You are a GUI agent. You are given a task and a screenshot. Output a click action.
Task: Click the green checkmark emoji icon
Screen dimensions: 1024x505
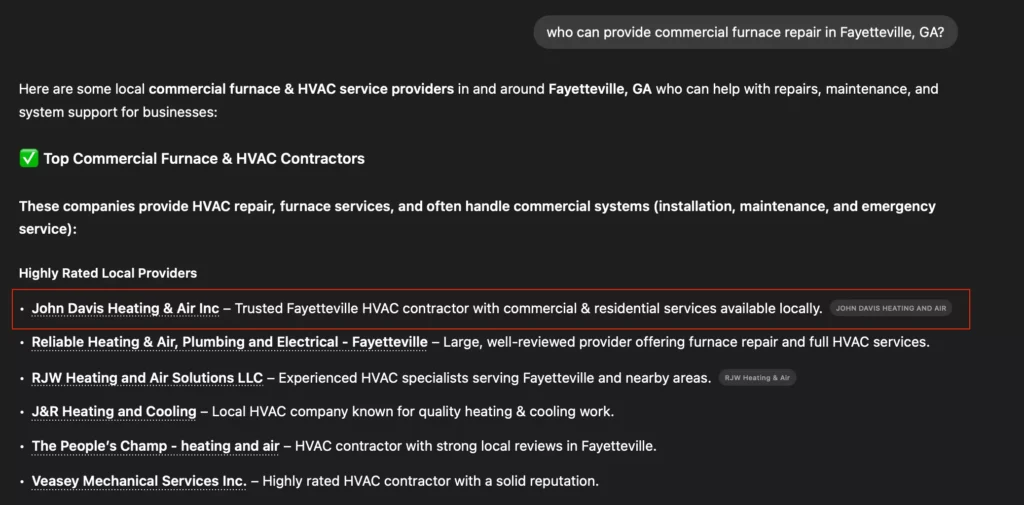pos(28,158)
